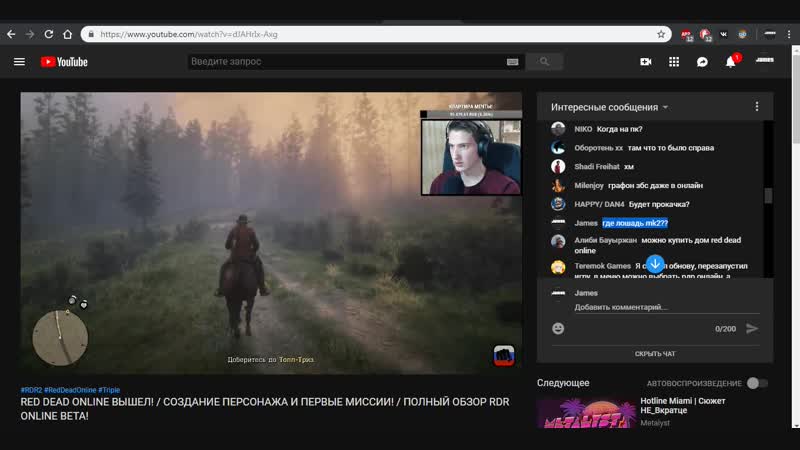Open the chat options three-dot menu
Image resolution: width=800 pixels, height=450 pixels.
pos(757,106)
